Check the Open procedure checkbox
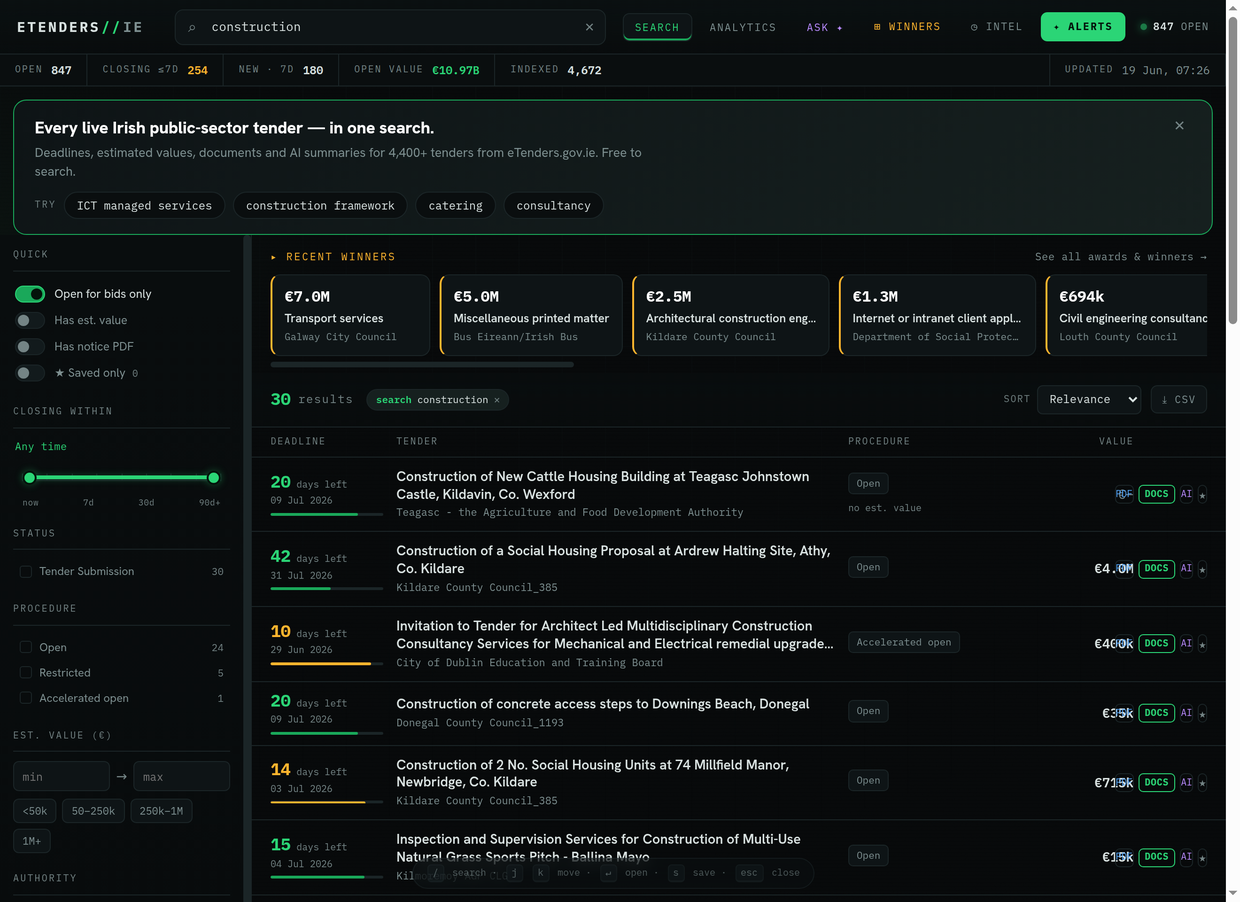The image size is (1240, 902). (x=26, y=648)
